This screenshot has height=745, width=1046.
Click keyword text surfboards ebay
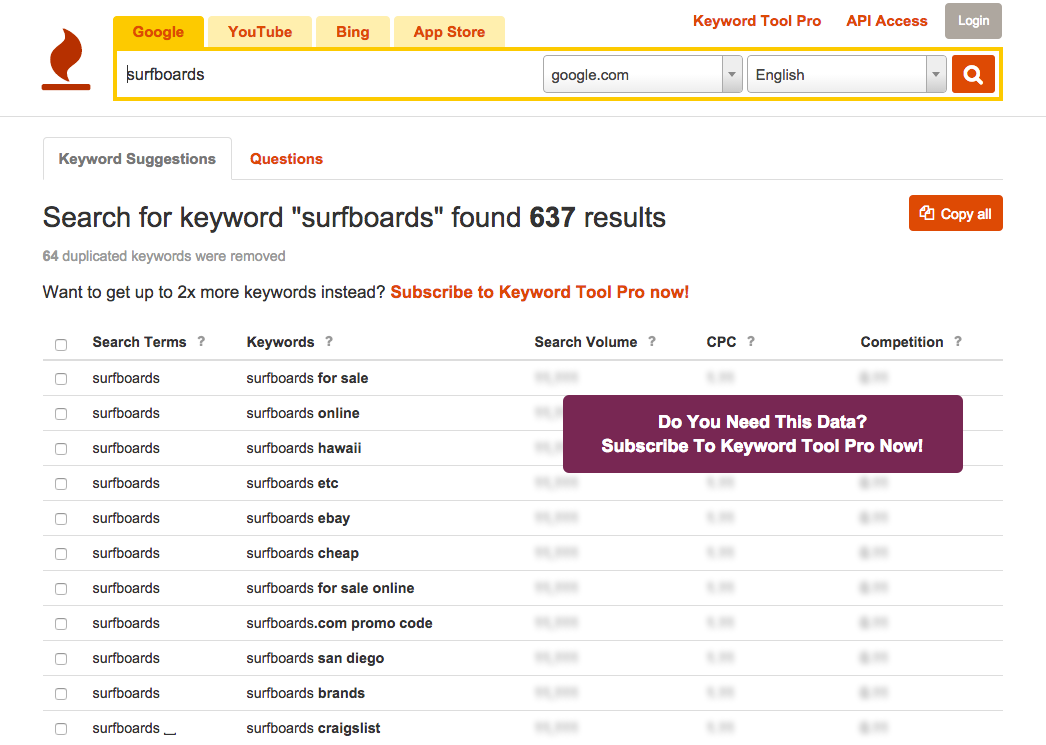pyautogui.click(x=298, y=518)
